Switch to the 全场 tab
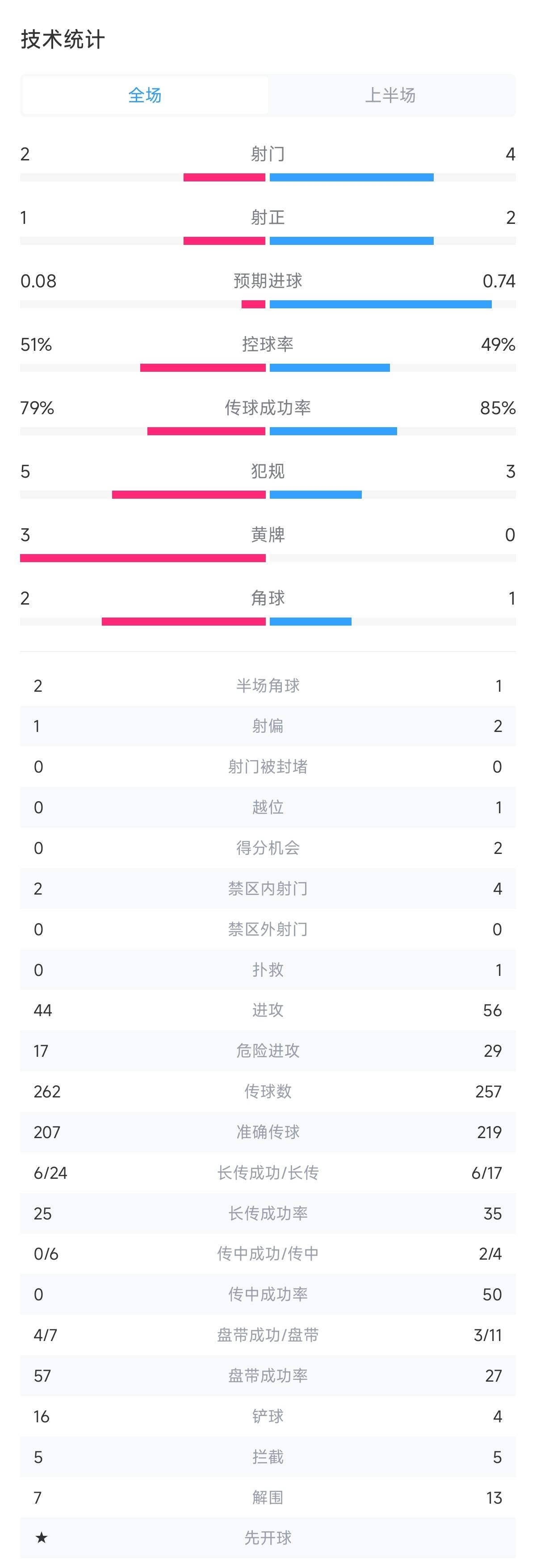Screen dimensions: 536x1568 (x=145, y=95)
